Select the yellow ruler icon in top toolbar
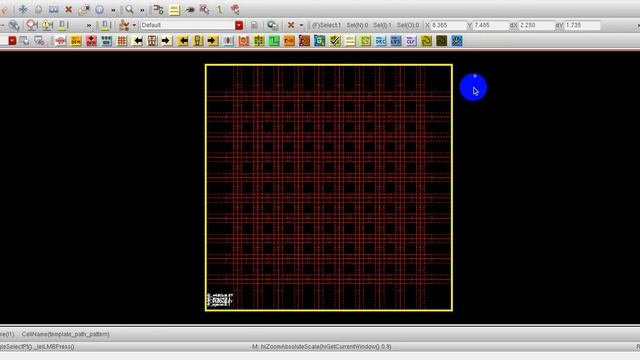The image size is (640, 360). (x=174, y=9)
